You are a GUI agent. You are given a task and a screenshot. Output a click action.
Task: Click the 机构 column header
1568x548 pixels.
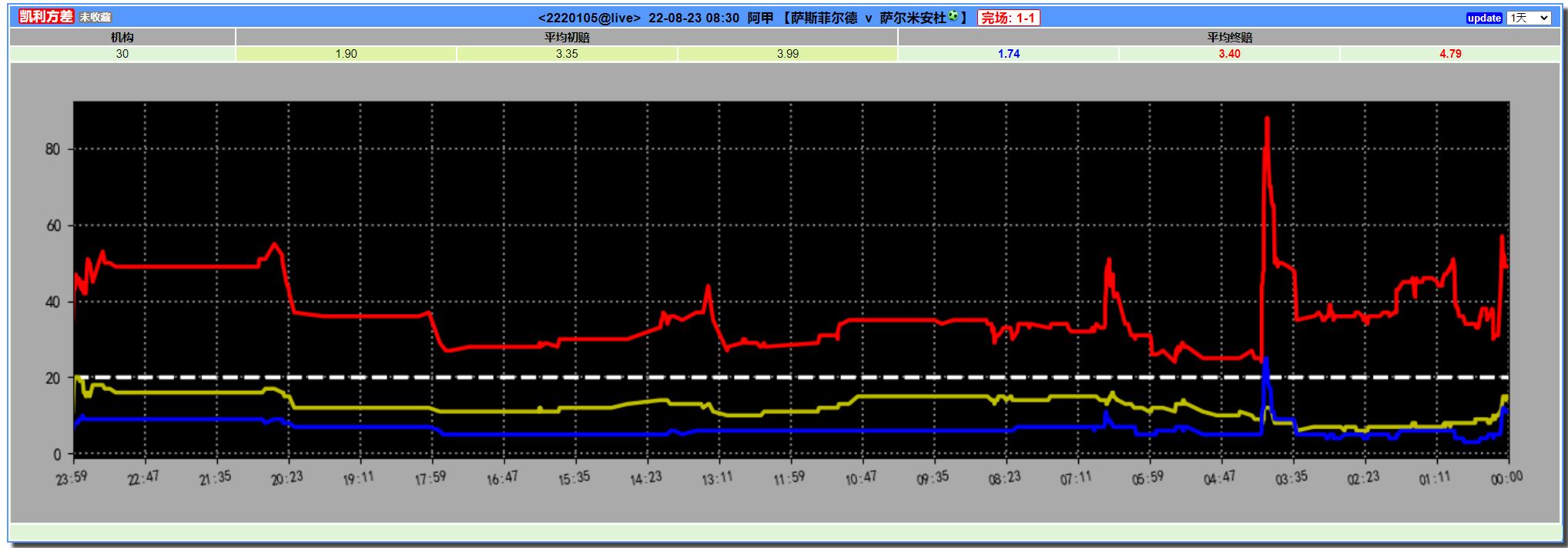122,37
